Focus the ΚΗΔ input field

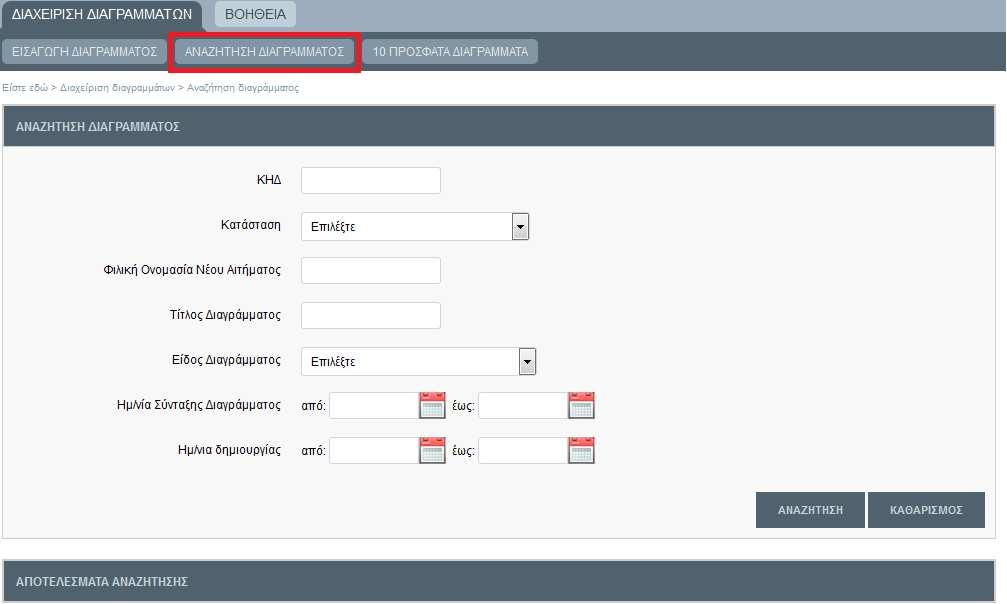pyautogui.click(x=371, y=181)
